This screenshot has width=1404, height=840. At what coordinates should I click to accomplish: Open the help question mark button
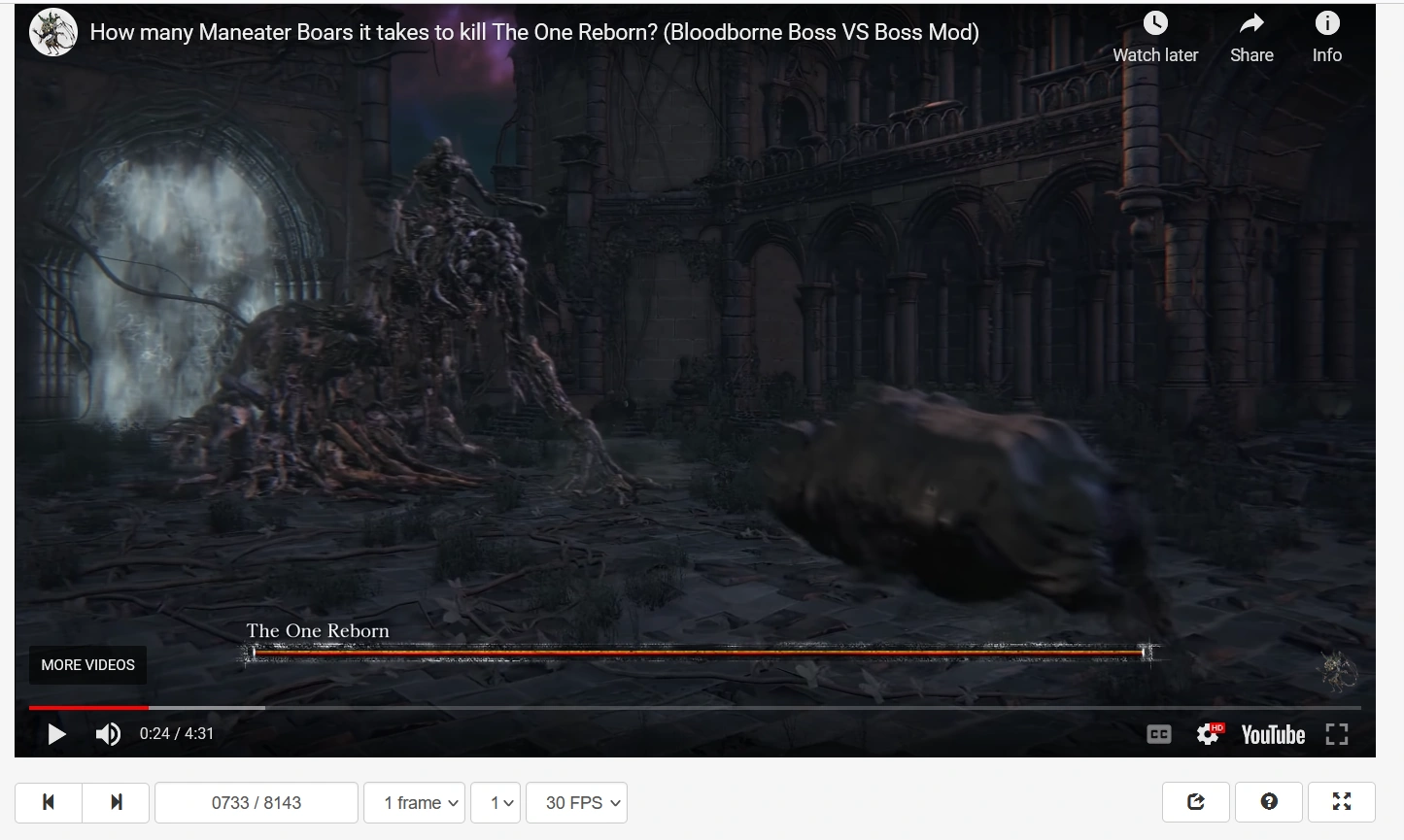tap(1269, 801)
